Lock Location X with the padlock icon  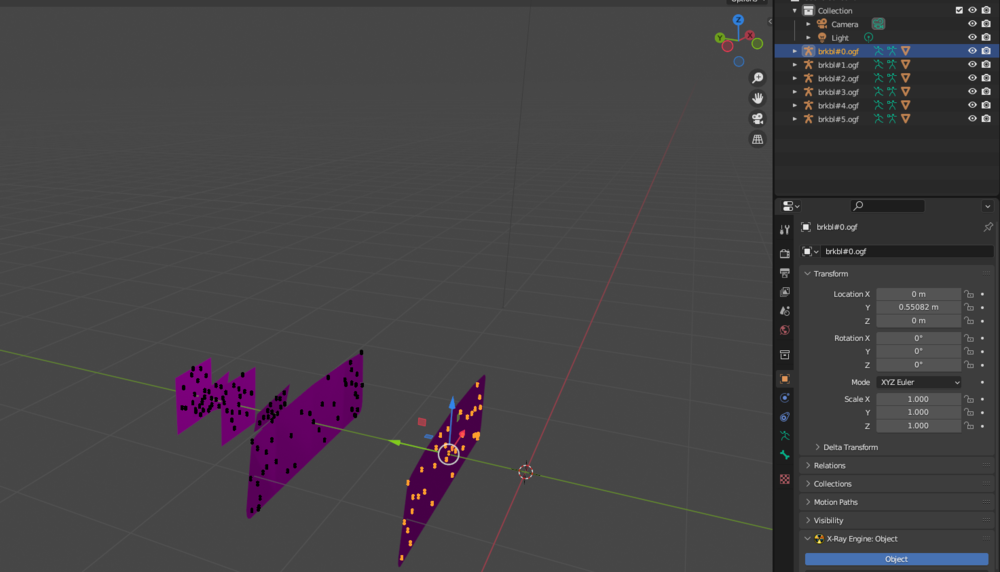(968, 294)
